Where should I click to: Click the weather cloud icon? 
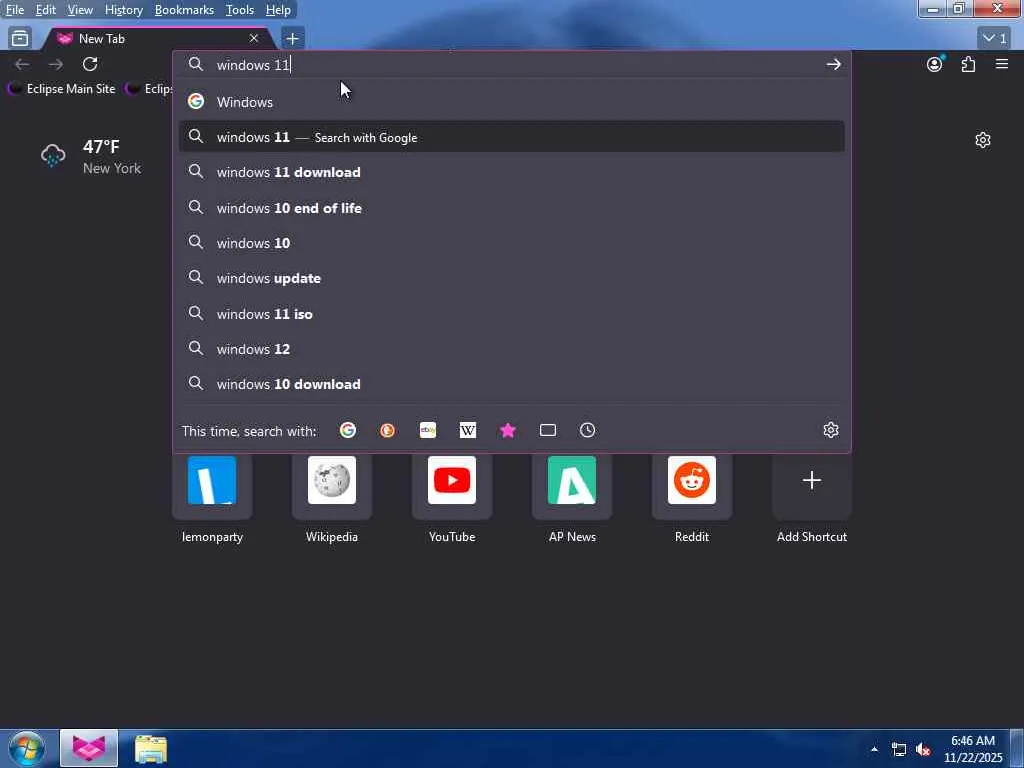click(x=53, y=155)
